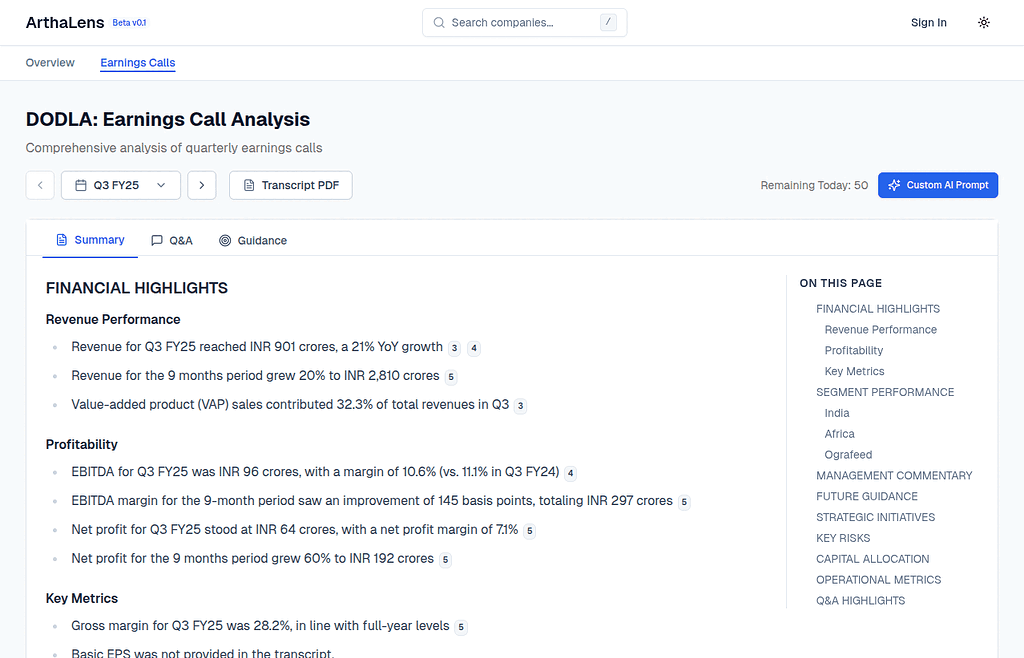
Task: Click citation 3 next to VAP sales
Action: 521,406
